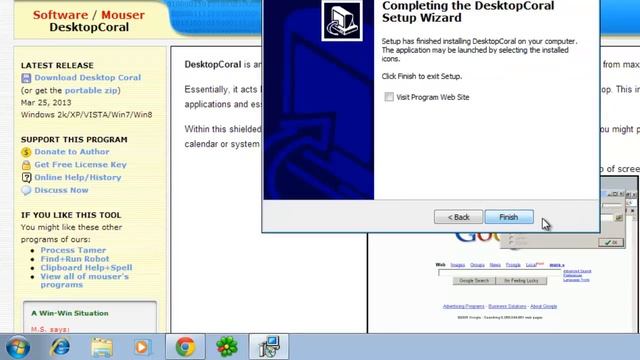Click the DesktopCoral page title heading
Image resolution: width=640 pixels, height=360 pixels.
pyautogui.click(x=89, y=27)
